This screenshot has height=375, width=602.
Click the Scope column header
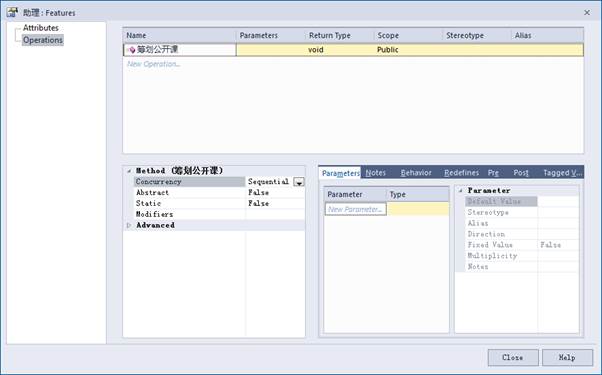coord(408,35)
